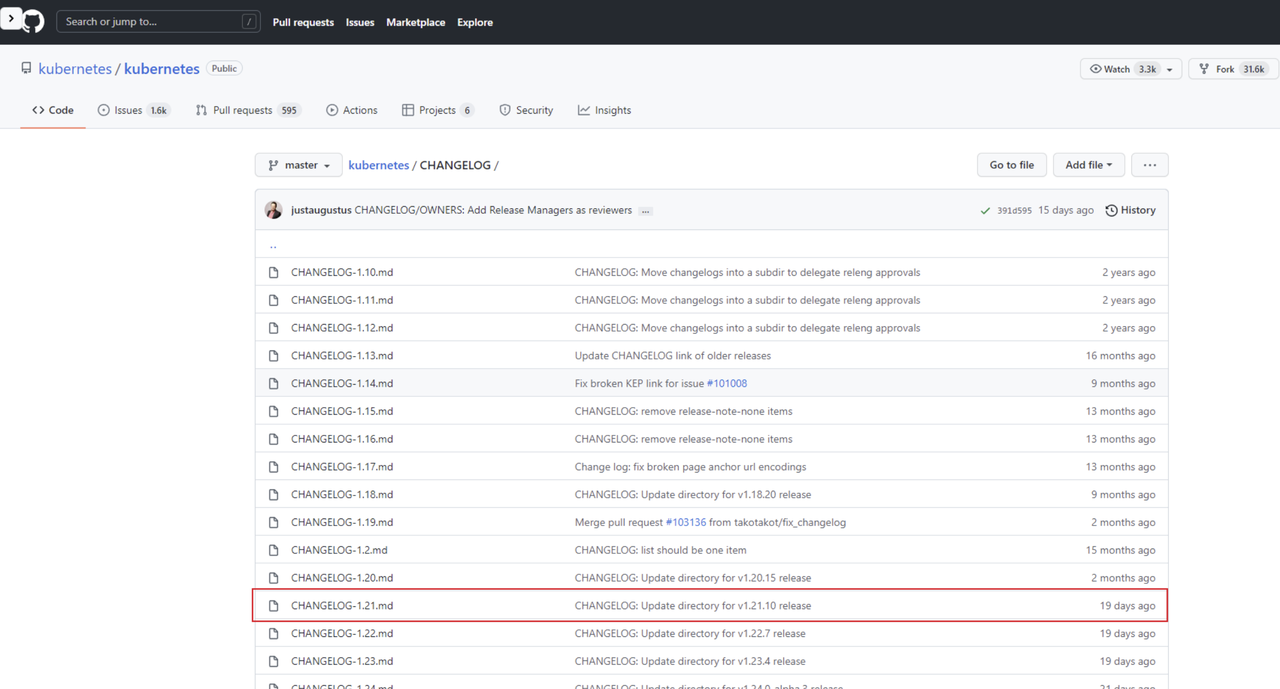This screenshot has width=1280, height=689.
Task: Click the file icon for CHANGELOG-1.19.md
Action: (273, 522)
